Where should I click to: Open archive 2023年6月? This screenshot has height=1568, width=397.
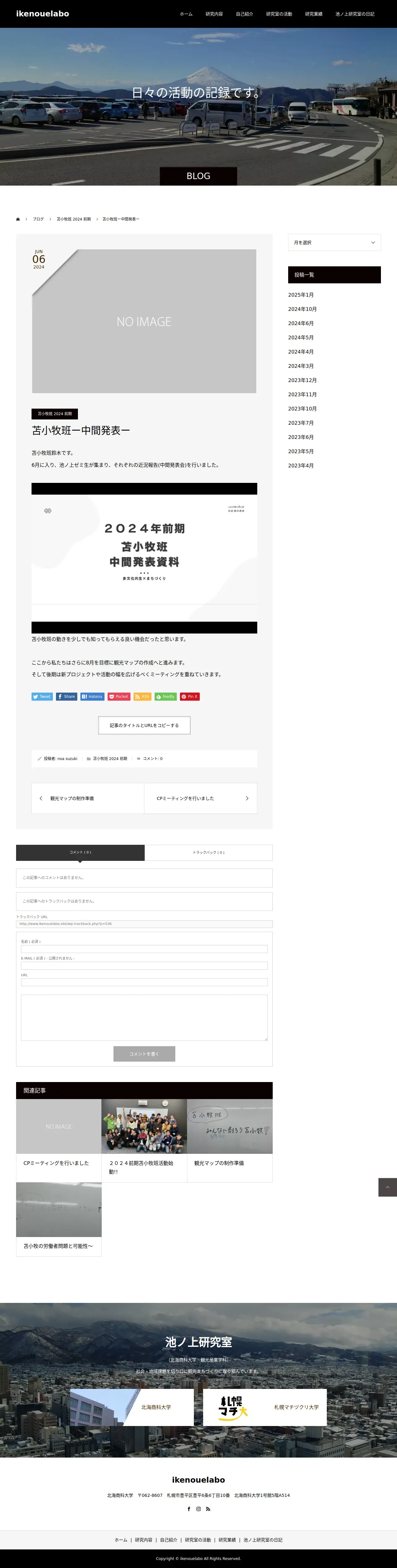tap(301, 437)
